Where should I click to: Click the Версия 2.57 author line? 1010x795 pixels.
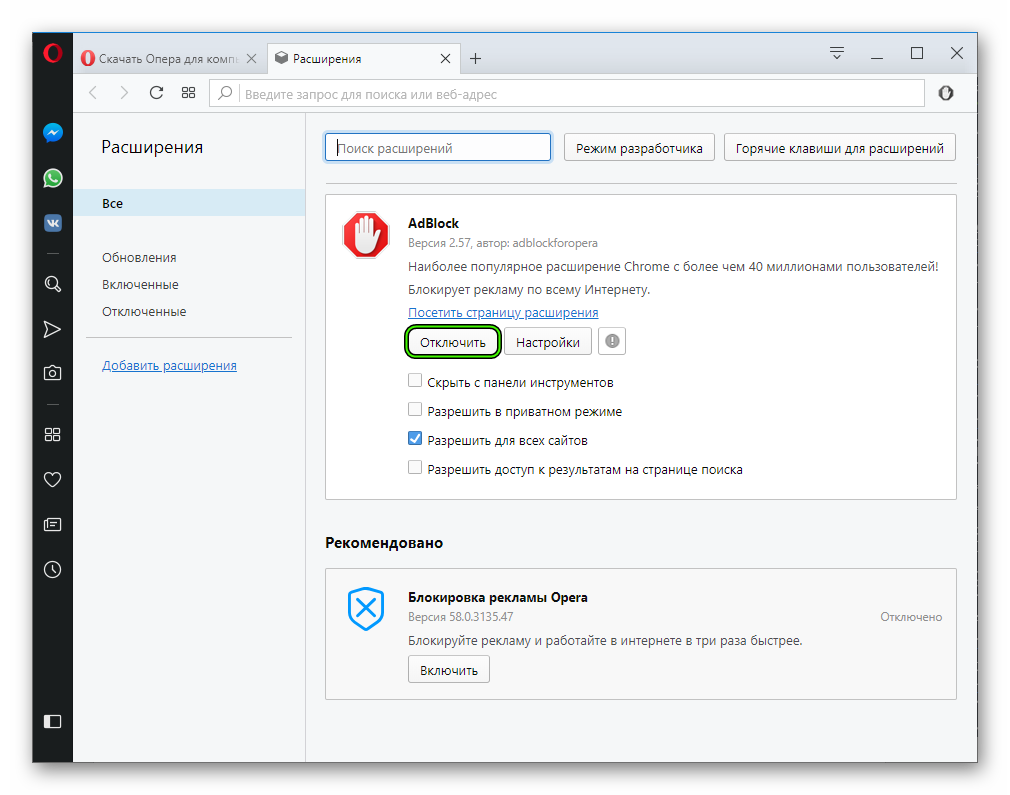503,243
